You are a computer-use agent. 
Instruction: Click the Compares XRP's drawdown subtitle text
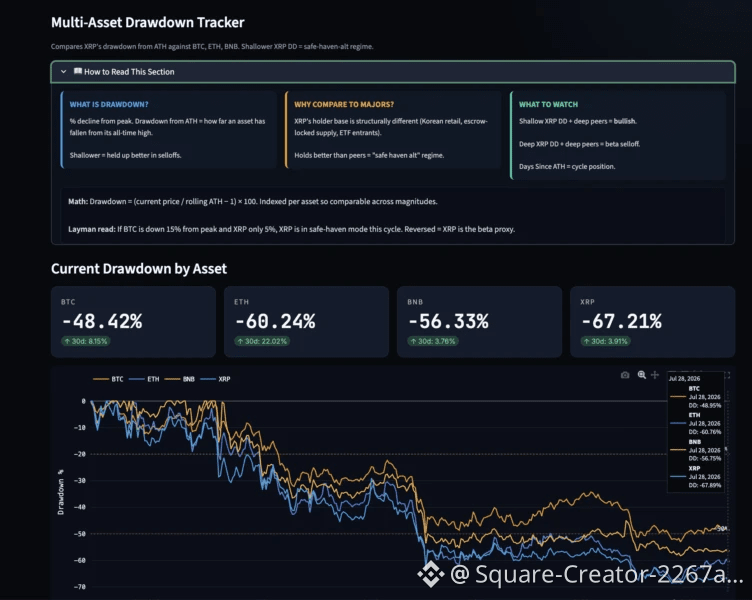click(212, 47)
